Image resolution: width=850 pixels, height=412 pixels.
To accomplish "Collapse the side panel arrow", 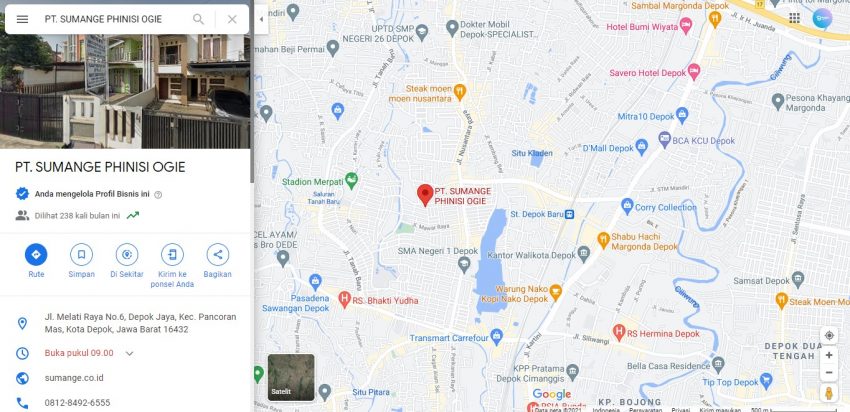I will point(261,20).
